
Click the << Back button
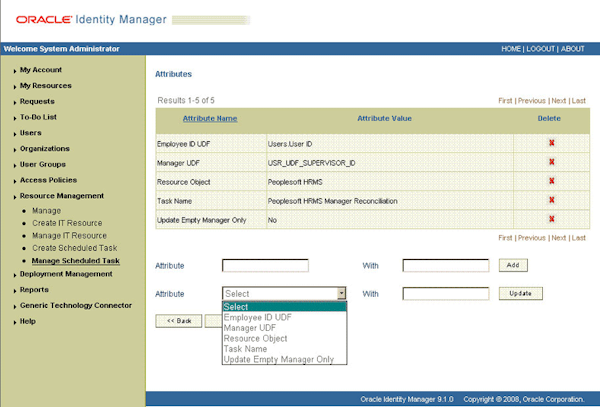(x=179, y=321)
